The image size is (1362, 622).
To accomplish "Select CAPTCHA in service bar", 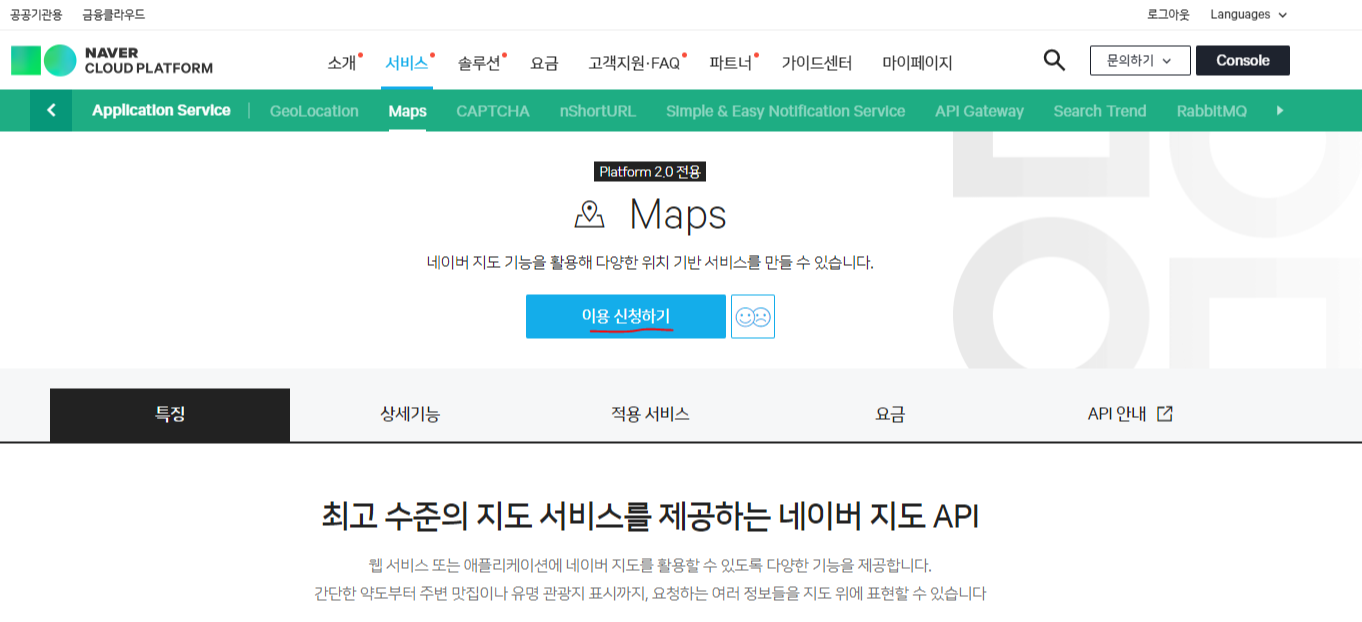I will [493, 111].
